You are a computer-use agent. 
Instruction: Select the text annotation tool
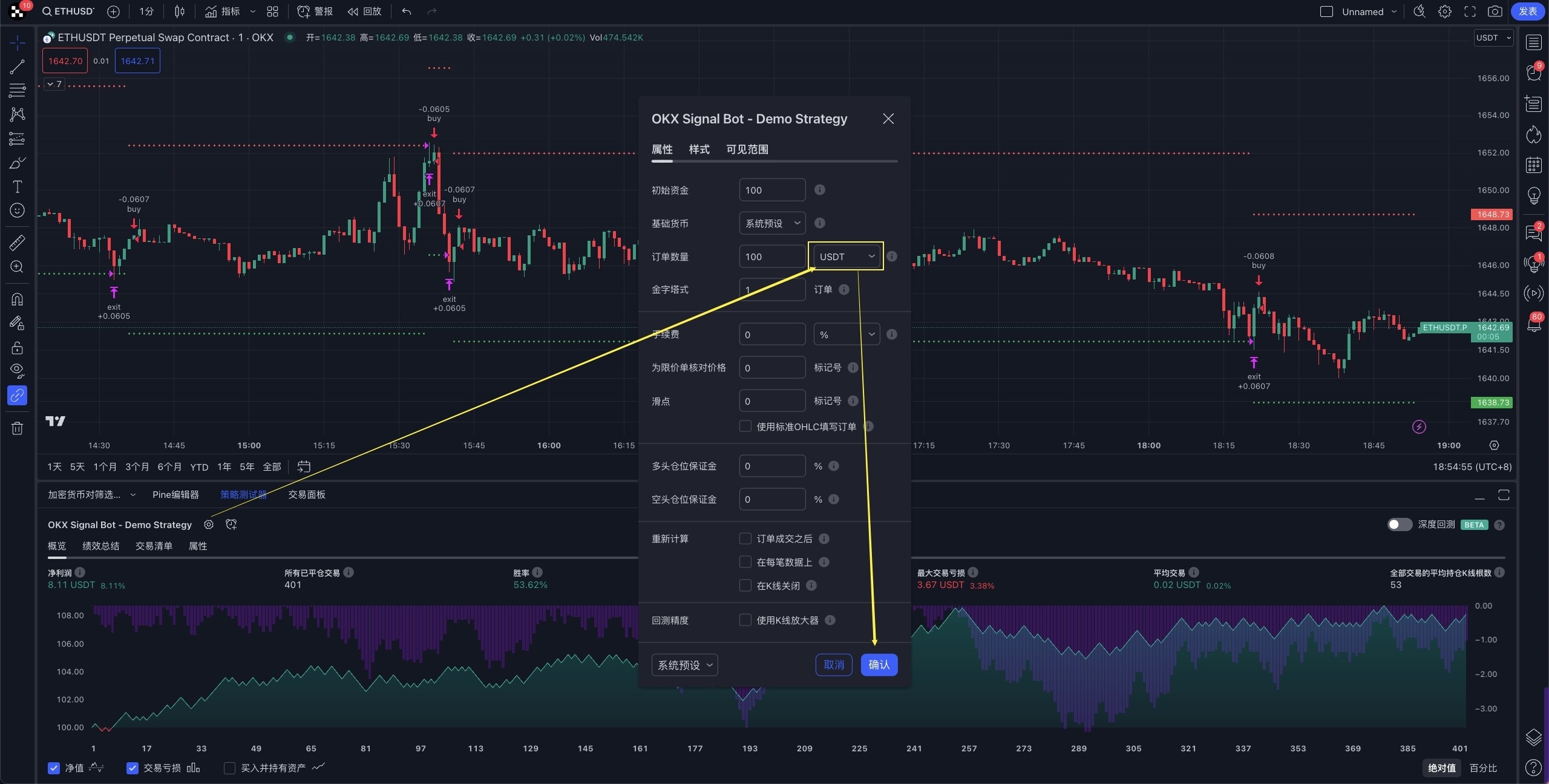click(17, 187)
